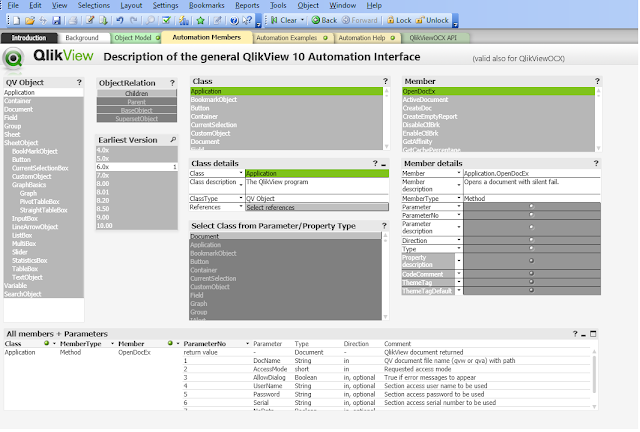Click the Select references button

[x=317, y=207]
